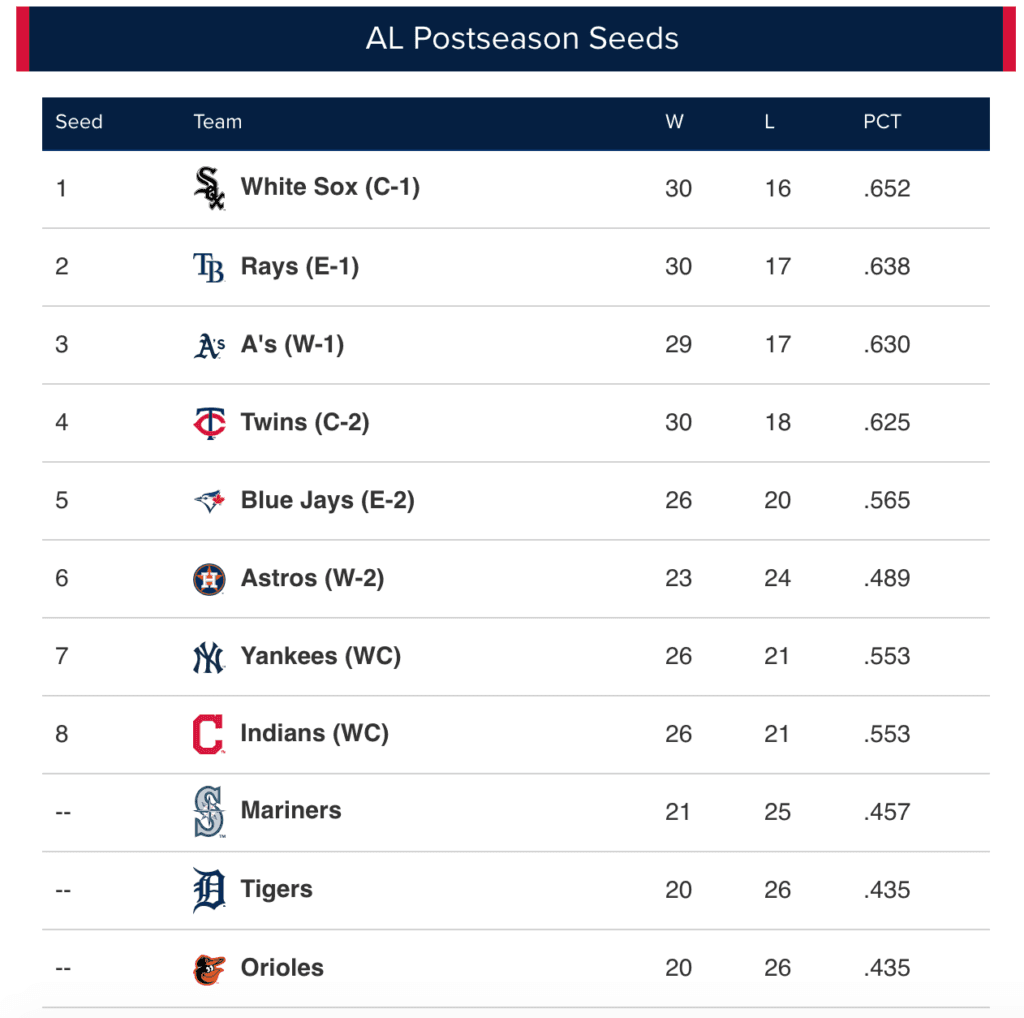Click the Twins TC logo
The image size is (1024, 1018).
(209, 423)
